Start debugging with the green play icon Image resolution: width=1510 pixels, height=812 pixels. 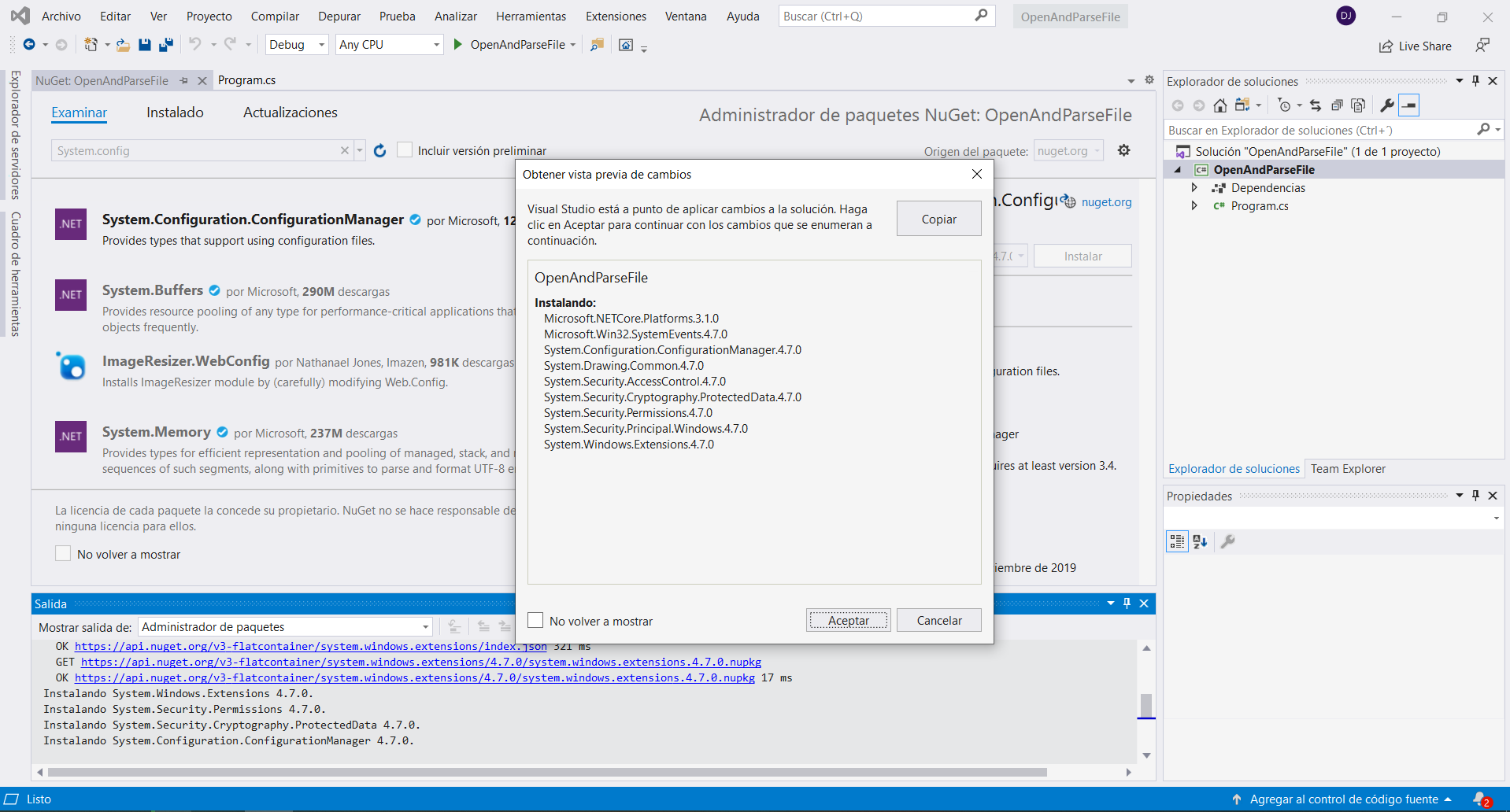click(x=457, y=45)
